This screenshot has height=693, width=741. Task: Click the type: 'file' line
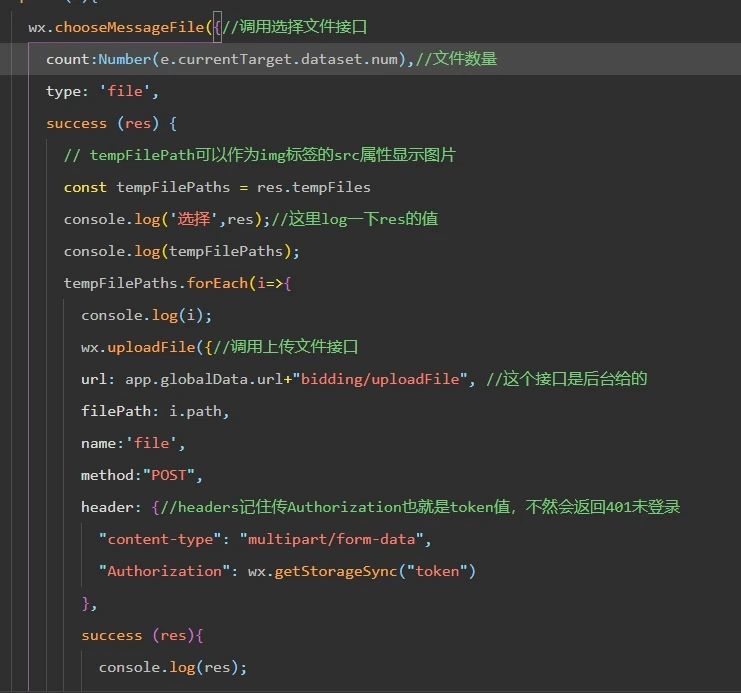tap(102, 91)
